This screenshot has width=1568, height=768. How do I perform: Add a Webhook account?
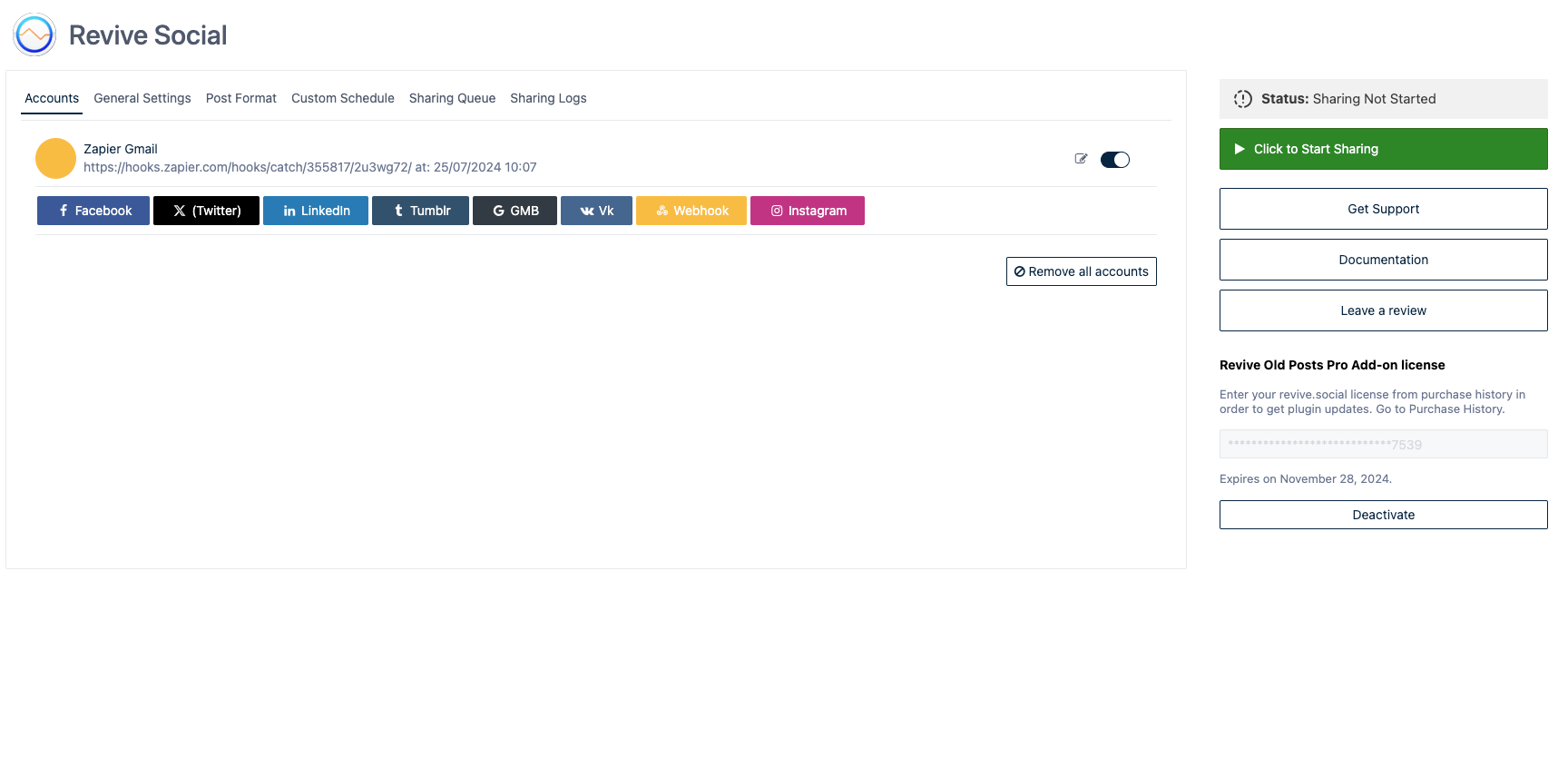coord(691,211)
